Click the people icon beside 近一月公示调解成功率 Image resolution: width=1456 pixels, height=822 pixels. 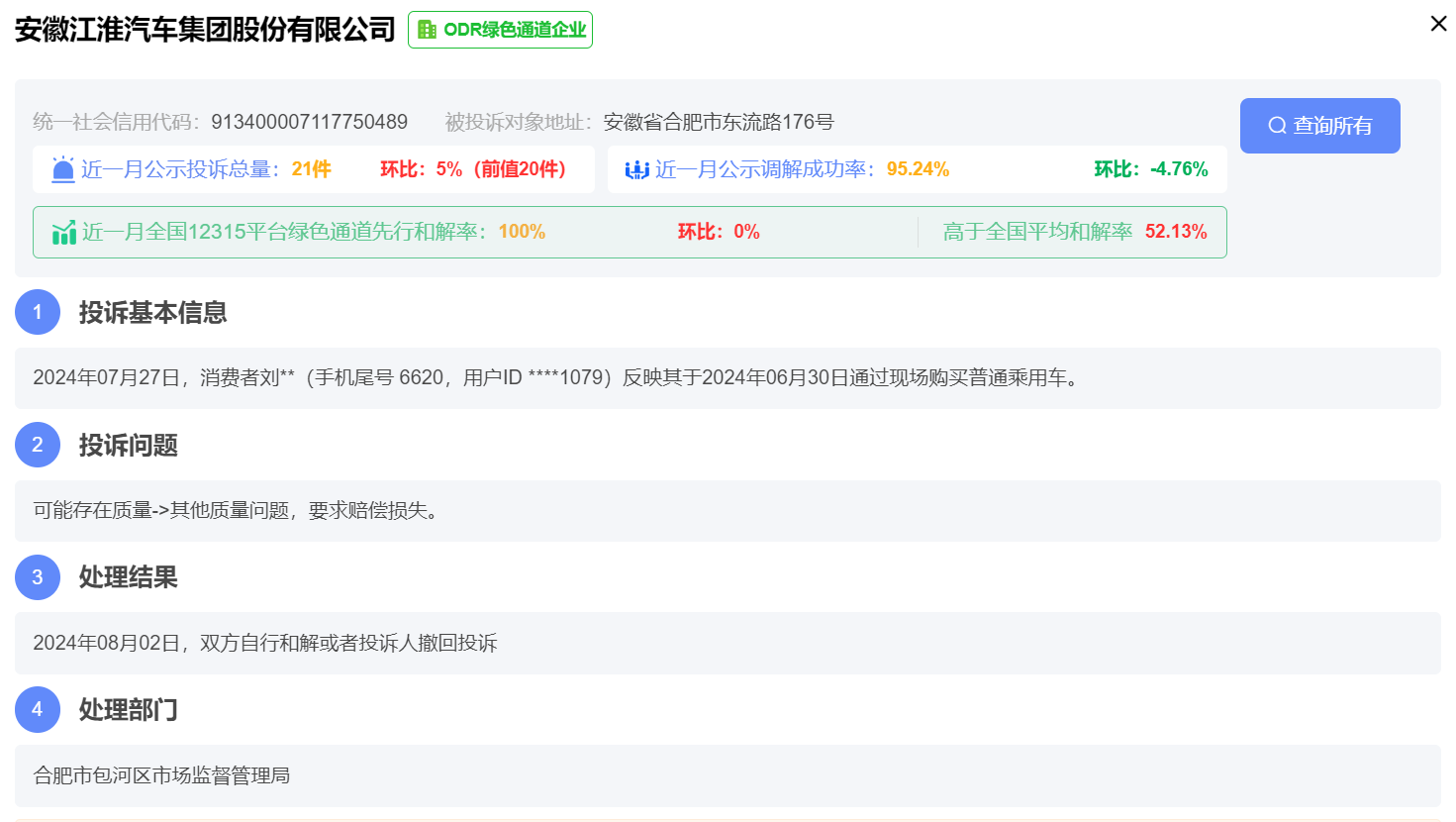click(634, 168)
